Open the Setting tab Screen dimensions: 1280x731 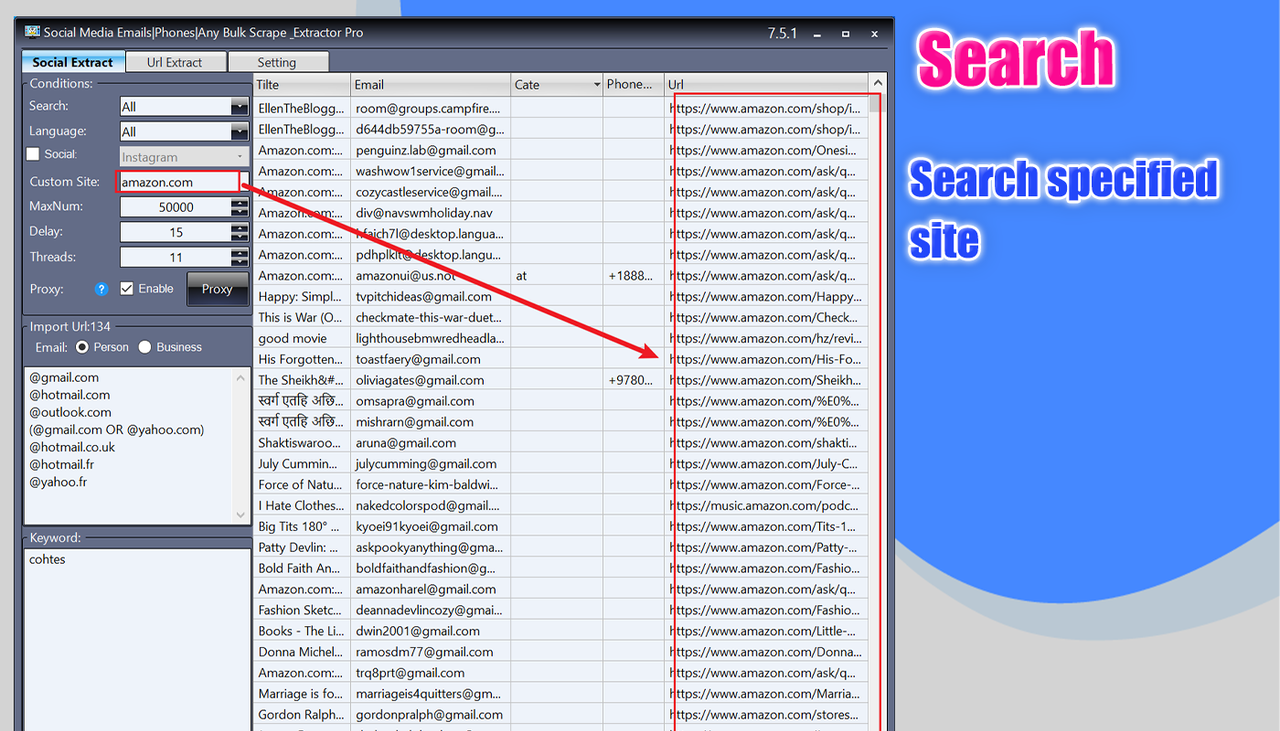pos(277,62)
